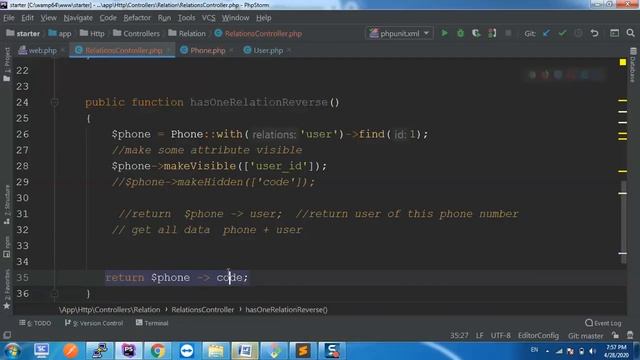Image resolution: width=640 pixels, height=360 pixels.
Task: Open the Run menu
Action: [x=164, y=18]
